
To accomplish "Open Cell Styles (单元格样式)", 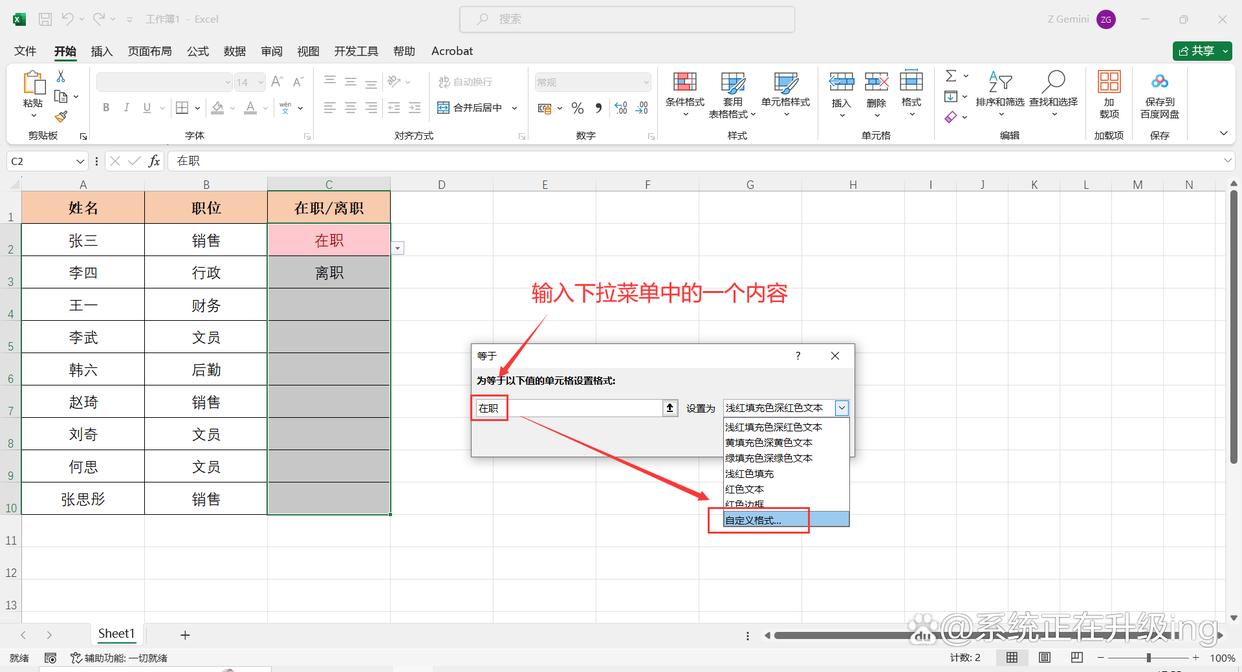I will [785, 94].
